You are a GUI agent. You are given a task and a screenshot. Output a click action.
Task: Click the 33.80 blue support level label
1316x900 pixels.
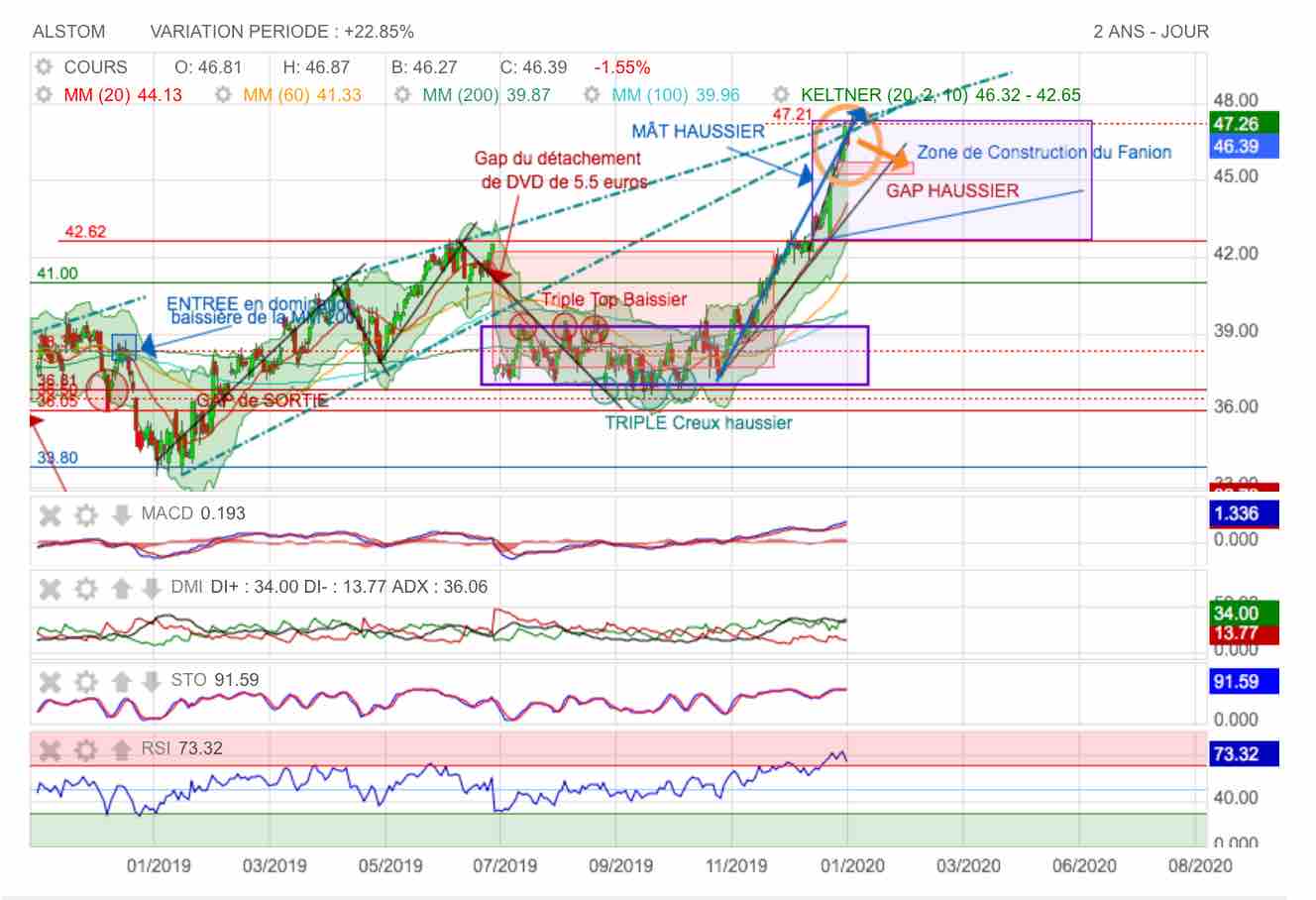pos(57,458)
